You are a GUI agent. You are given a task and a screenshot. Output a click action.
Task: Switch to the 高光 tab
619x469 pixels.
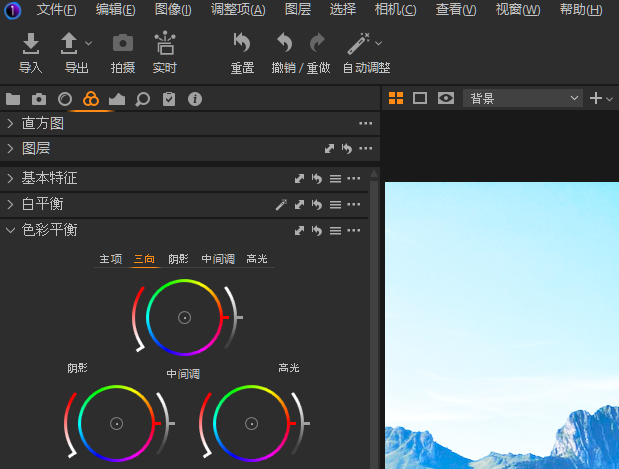click(x=257, y=259)
